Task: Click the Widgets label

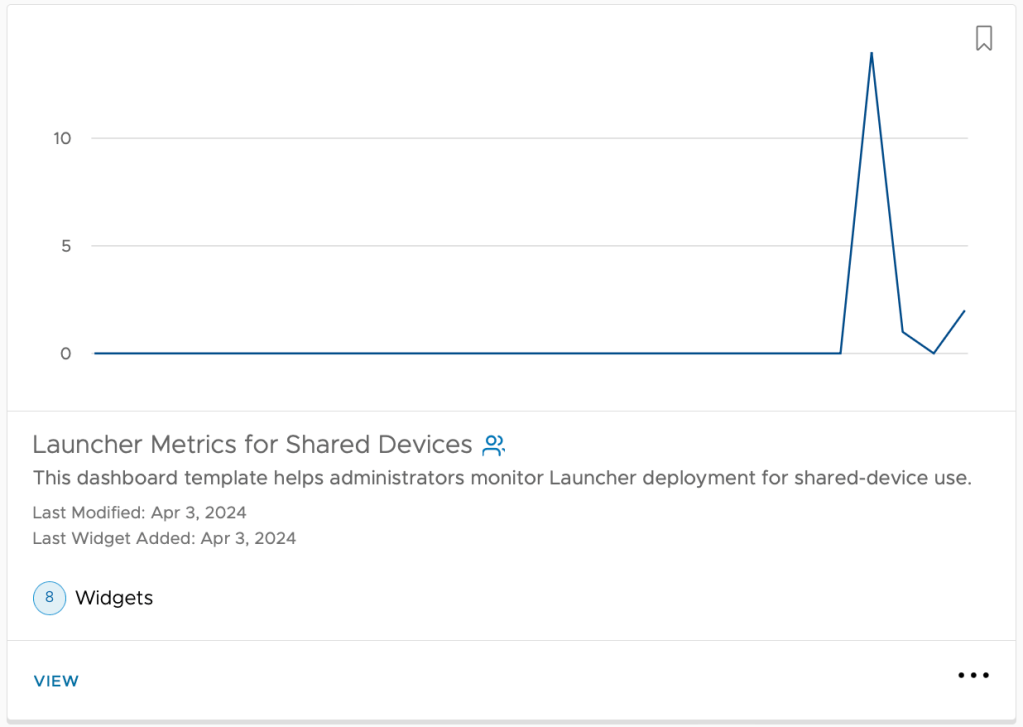Action: [114, 598]
